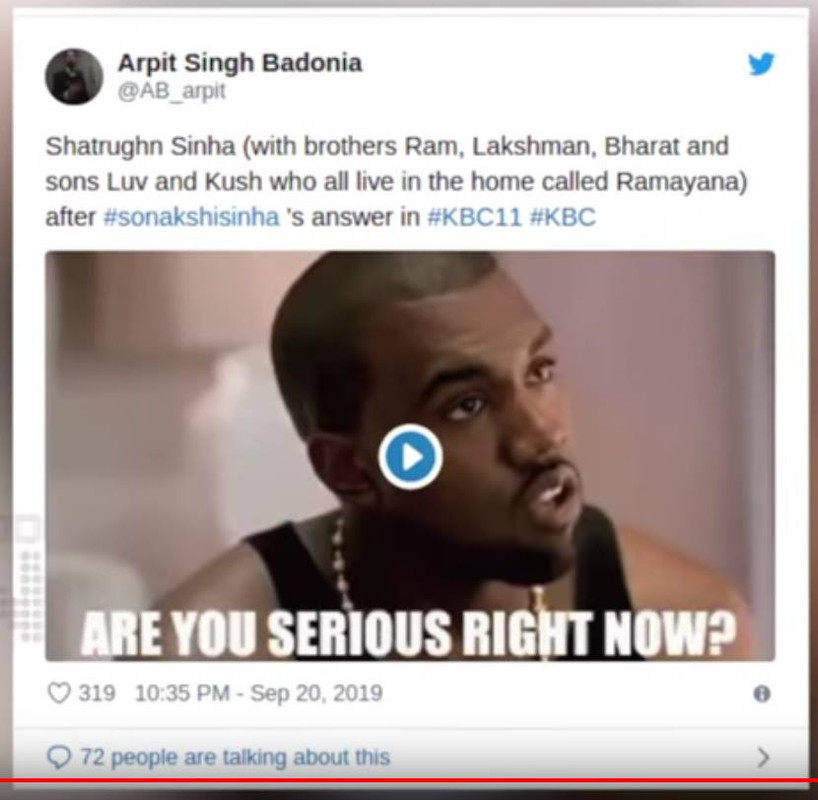This screenshot has height=800, width=818.
Task: Click the word "Ramayana)" in the tweet
Action: 681,182
